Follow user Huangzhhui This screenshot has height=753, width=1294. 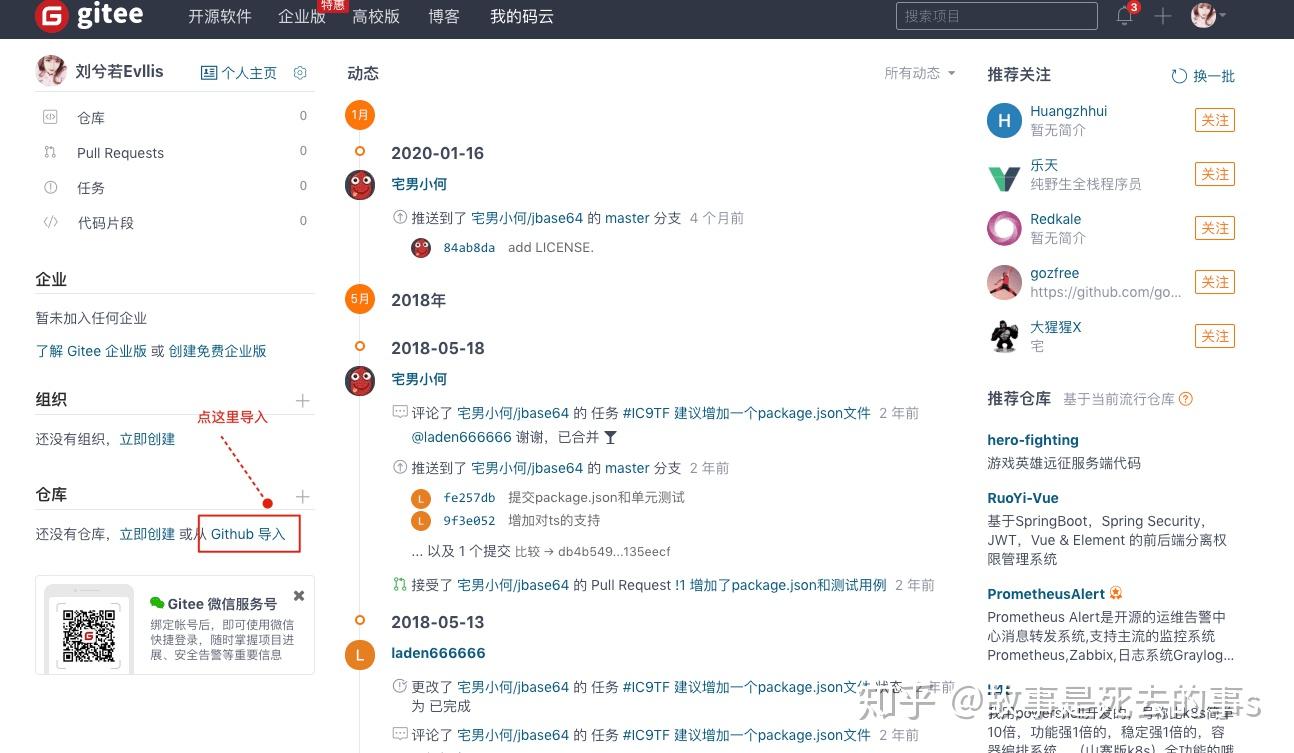(x=1215, y=120)
